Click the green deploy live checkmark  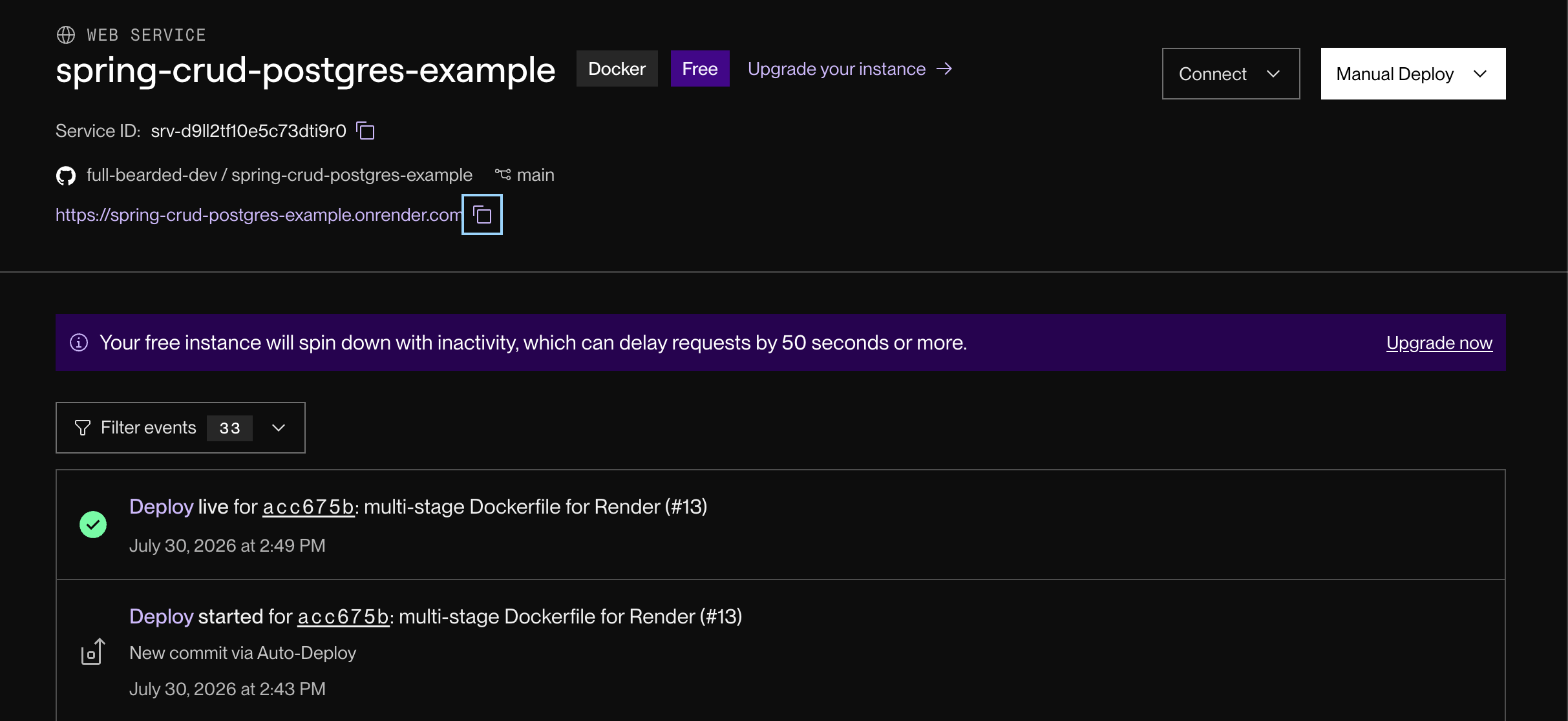[93, 525]
